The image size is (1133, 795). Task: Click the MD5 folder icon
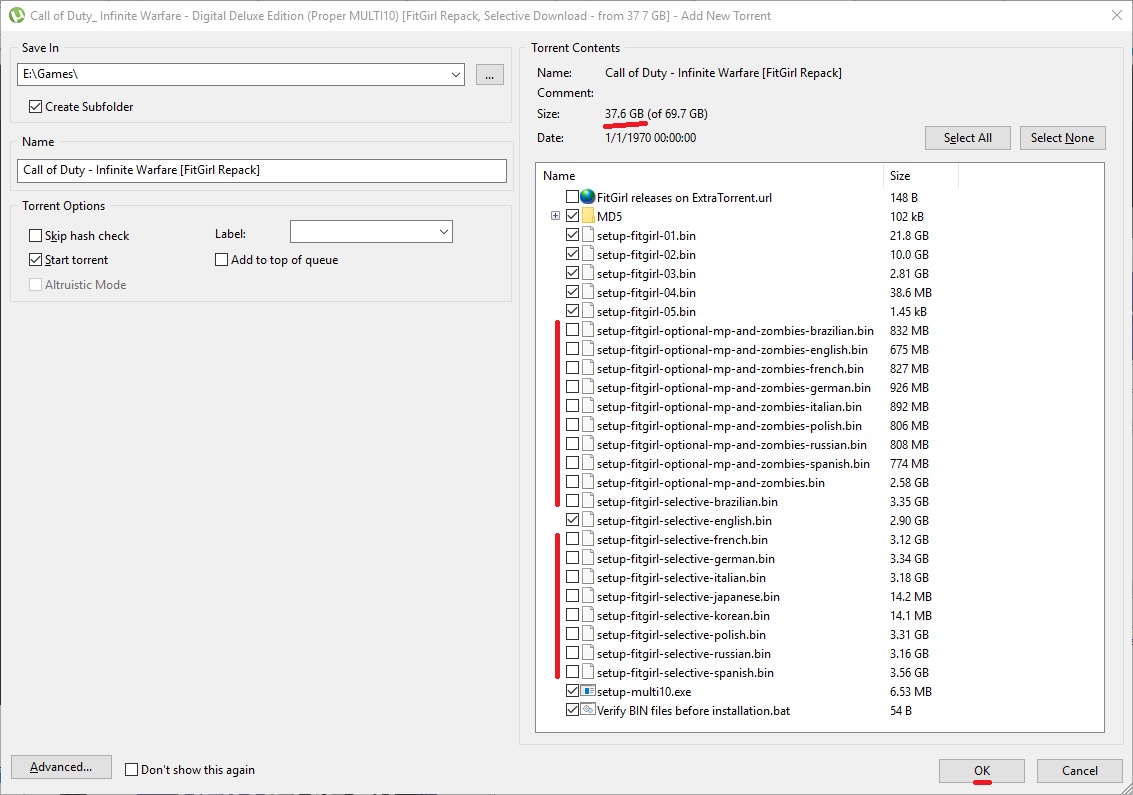tap(587, 215)
